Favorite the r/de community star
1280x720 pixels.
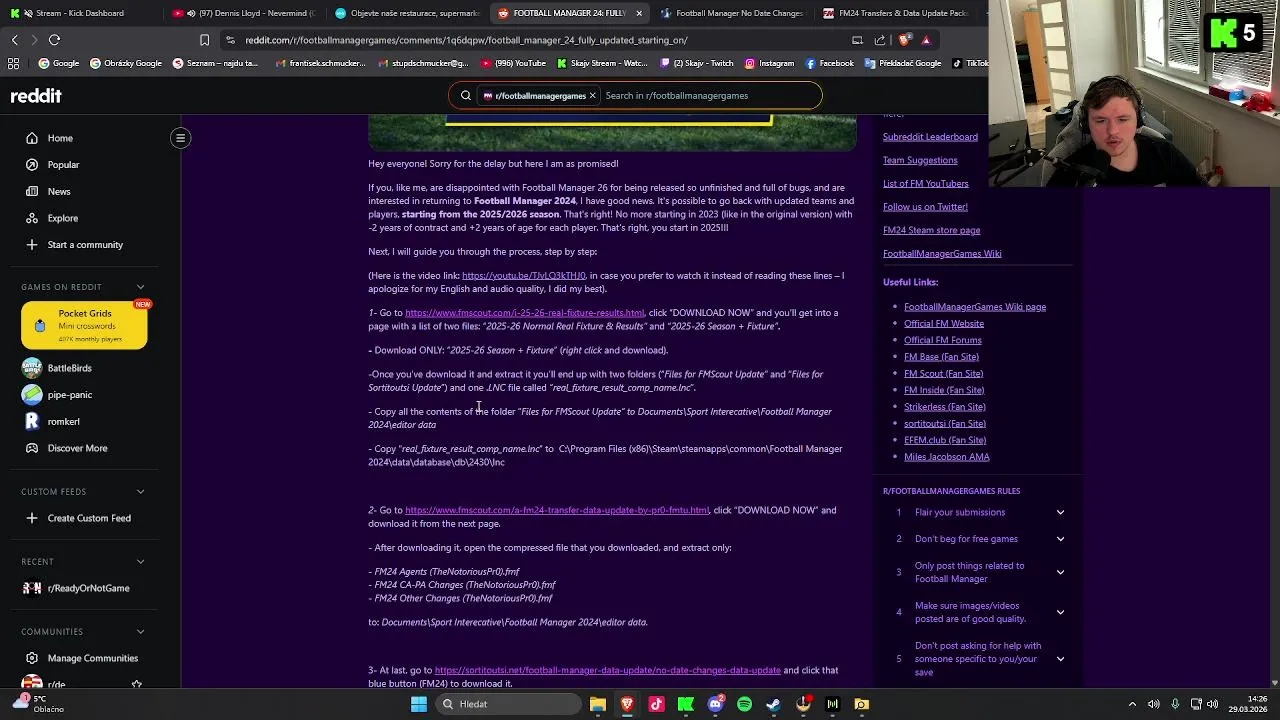(137, 685)
